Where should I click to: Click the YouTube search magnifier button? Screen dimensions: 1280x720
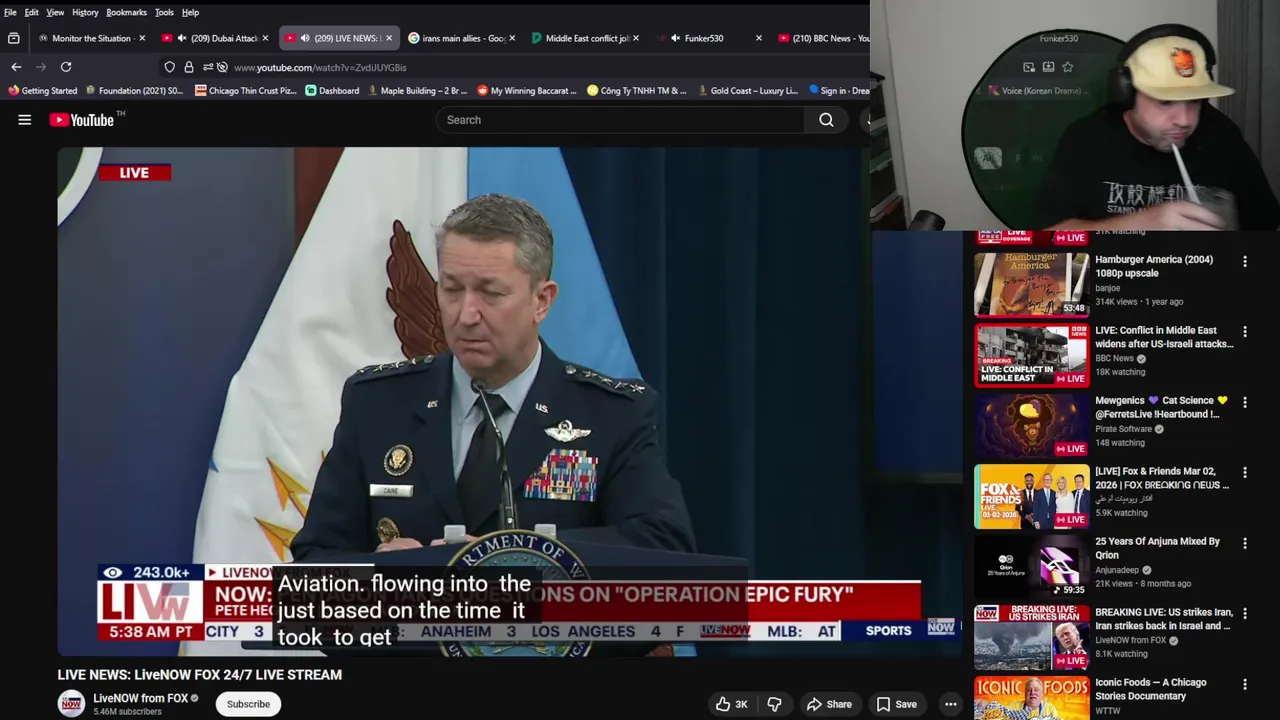click(826, 120)
